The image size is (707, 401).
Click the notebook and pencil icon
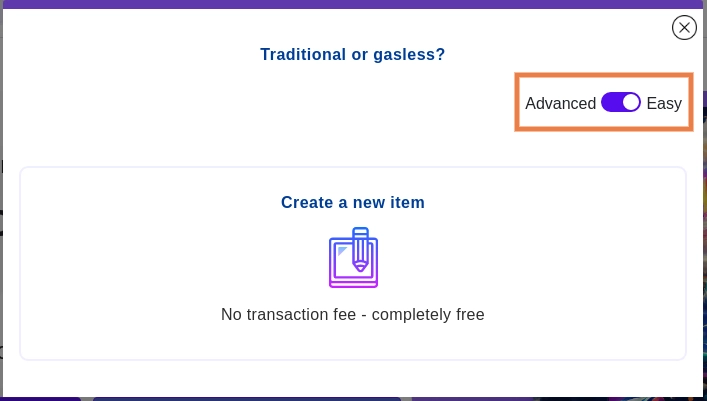point(353,258)
